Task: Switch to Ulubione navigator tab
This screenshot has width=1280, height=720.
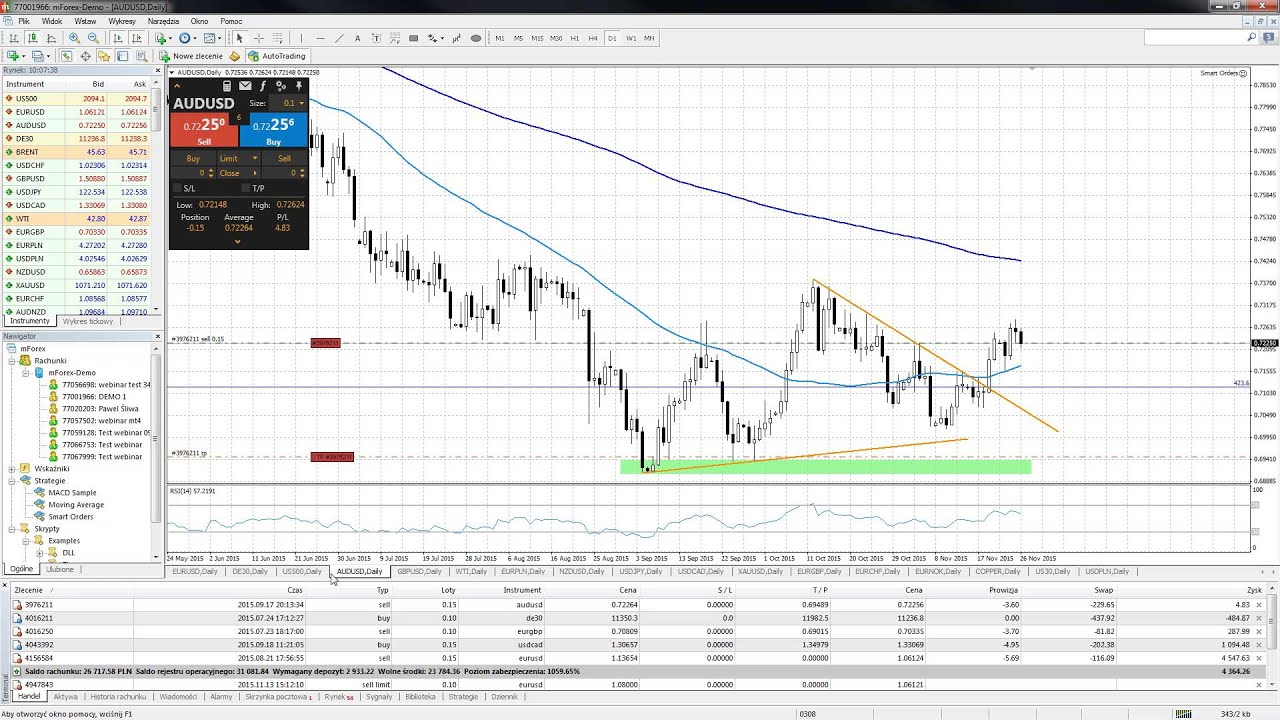Action: pos(59,569)
